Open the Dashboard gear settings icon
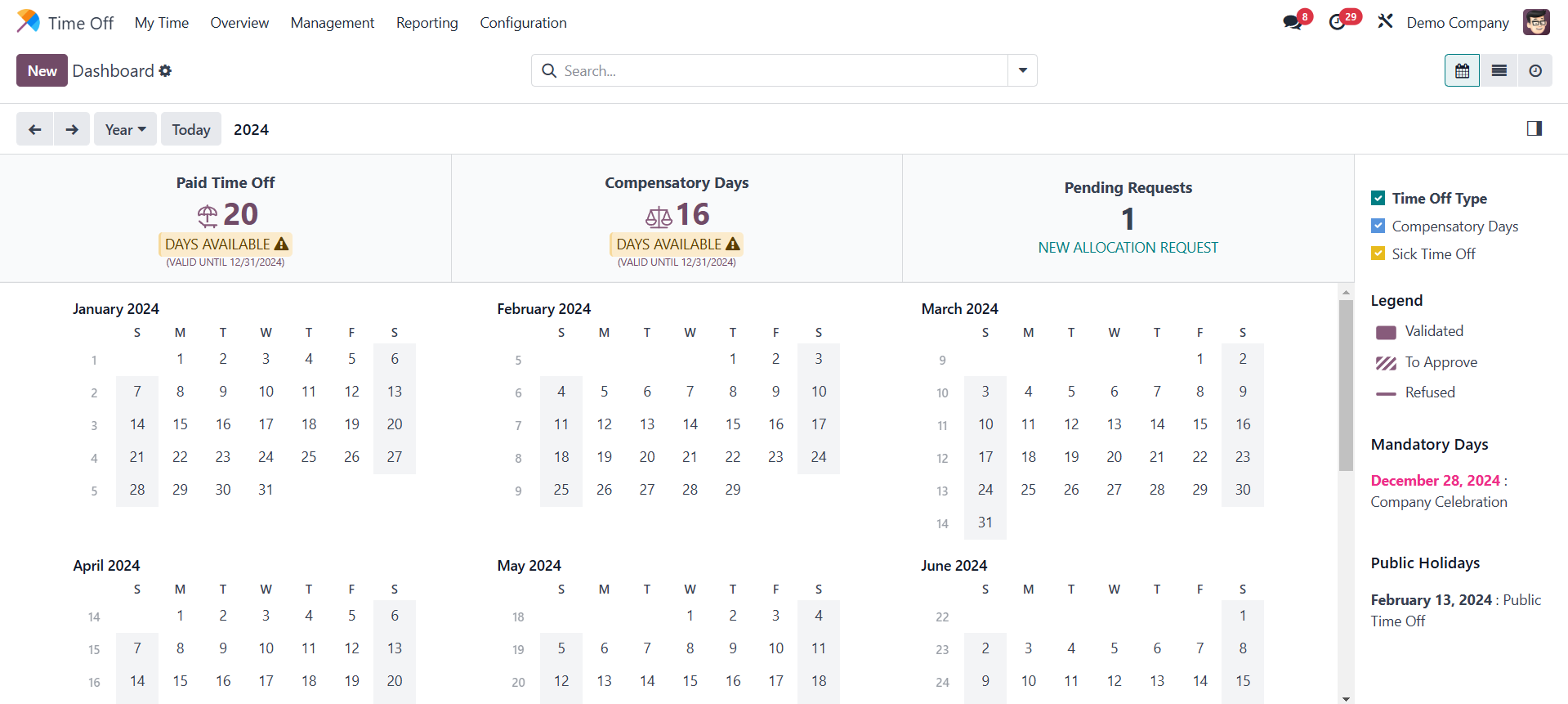The height and width of the screenshot is (704, 1568). pyautogui.click(x=165, y=71)
